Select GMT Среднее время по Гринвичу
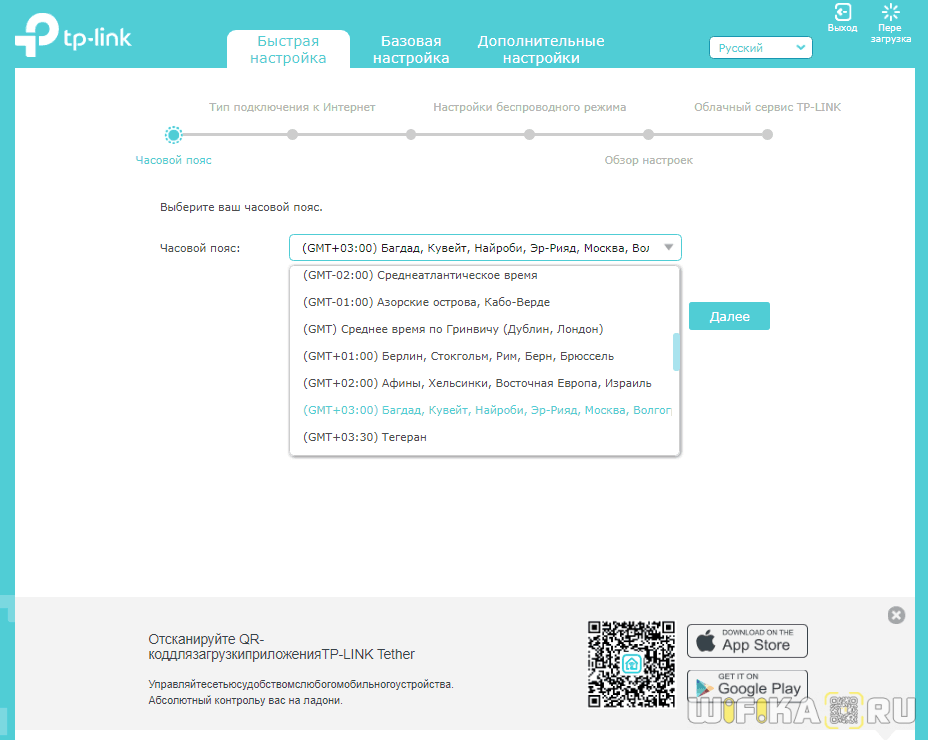This screenshot has height=740, width=928. 453,329
